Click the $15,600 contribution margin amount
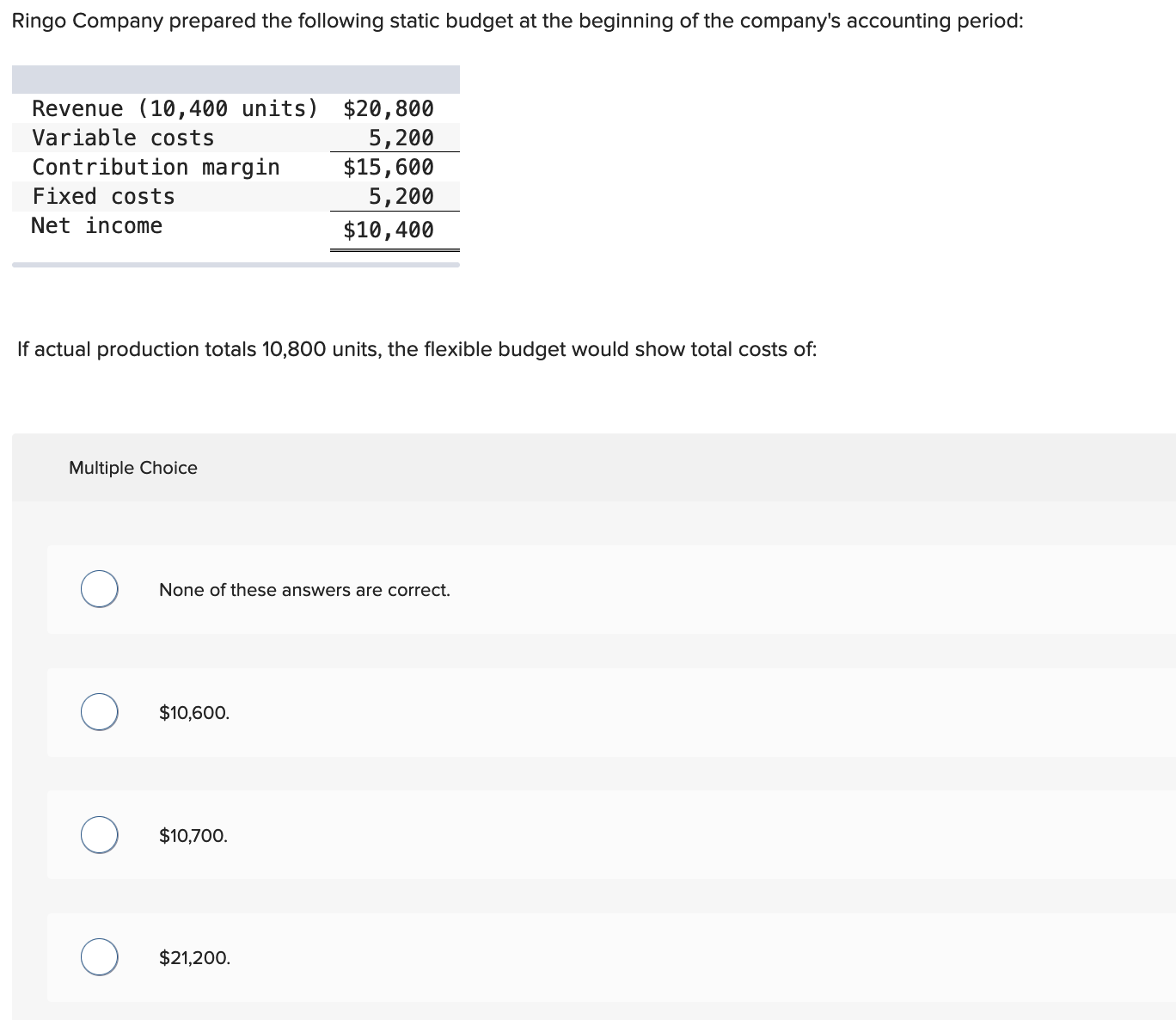Screen dimensions: 1176x1020 (389, 167)
